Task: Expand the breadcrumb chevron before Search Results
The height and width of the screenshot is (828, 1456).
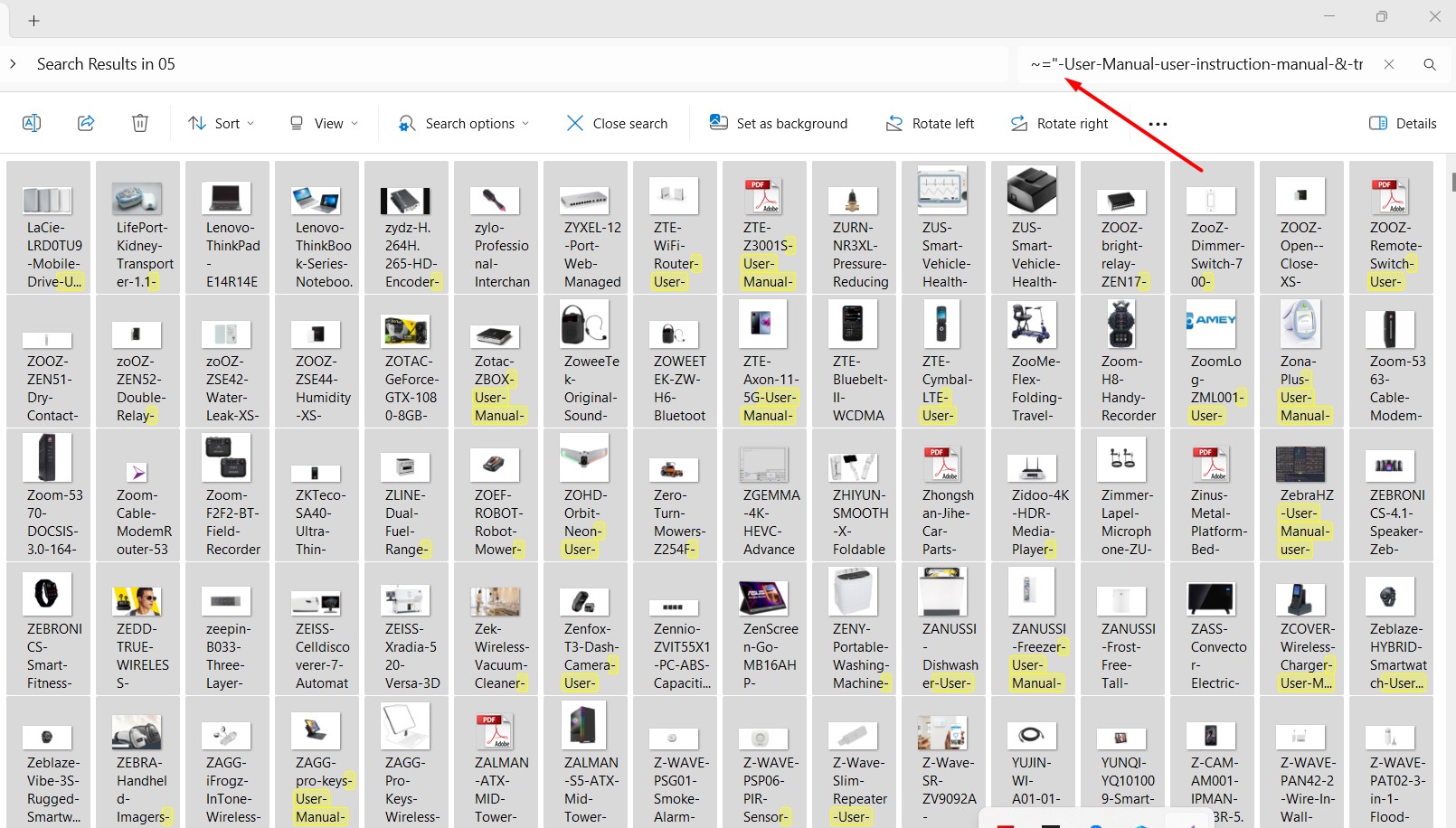Action: (x=13, y=64)
